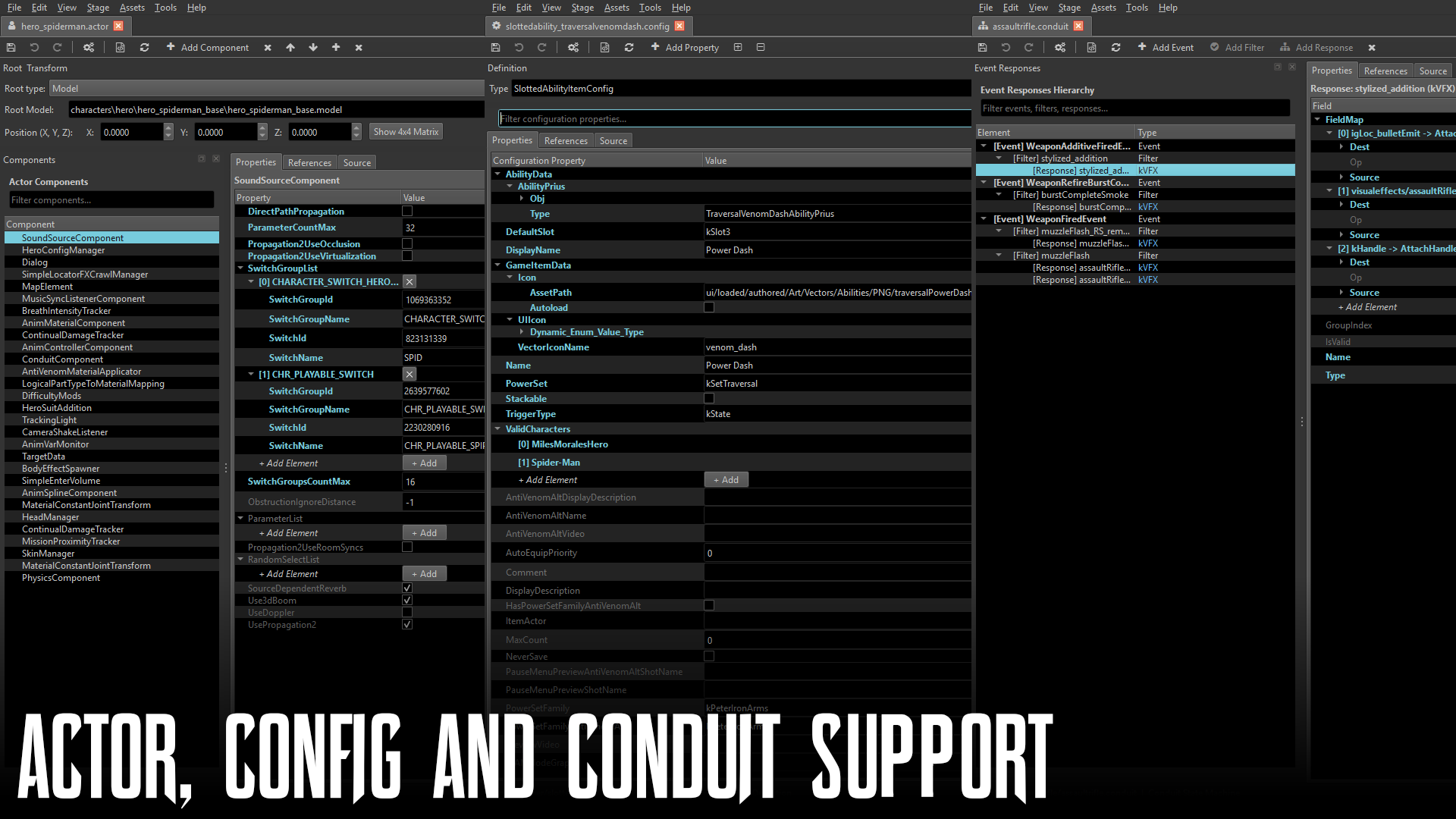Toggle DirectPathPropagation checkbox
The image size is (1456, 819).
click(x=407, y=212)
